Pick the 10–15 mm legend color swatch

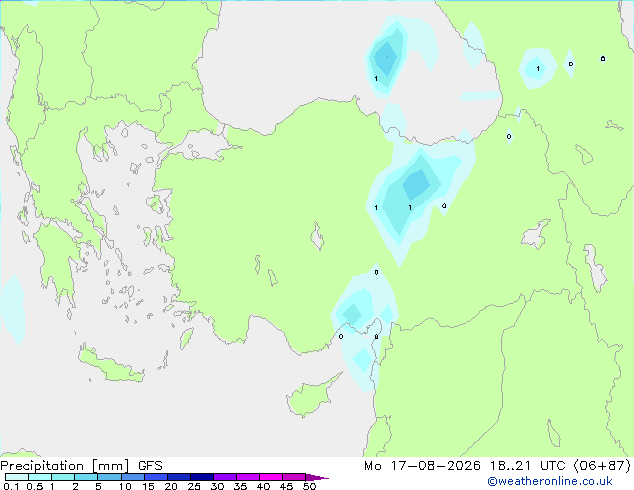[x=132, y=477]
